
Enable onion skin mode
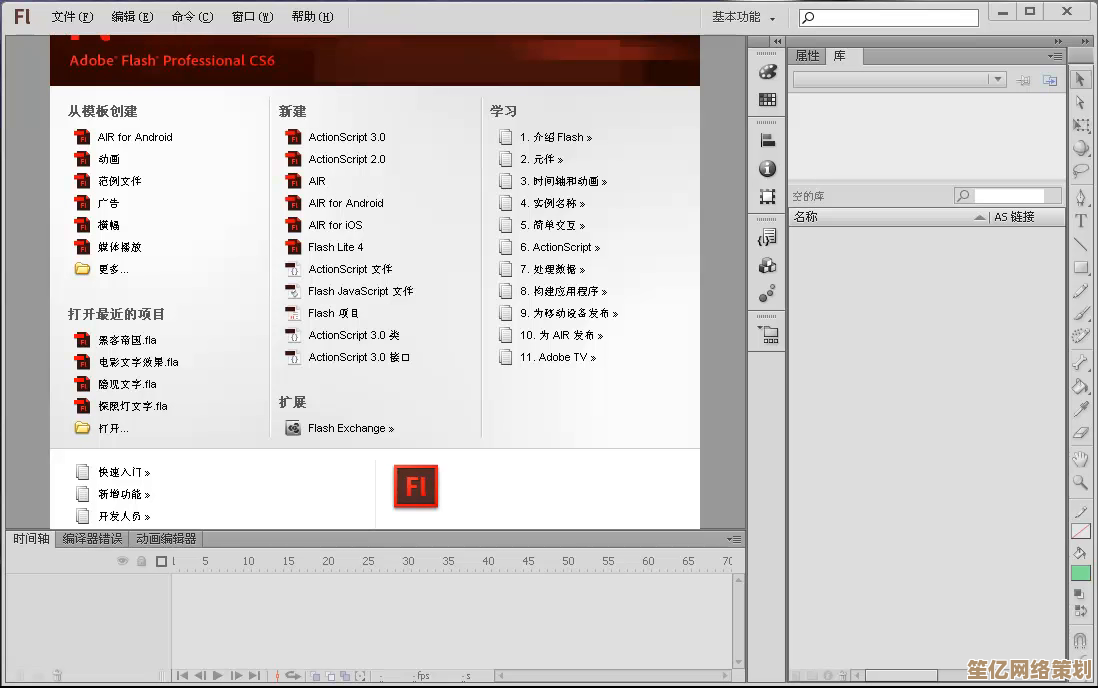point(316,676)
